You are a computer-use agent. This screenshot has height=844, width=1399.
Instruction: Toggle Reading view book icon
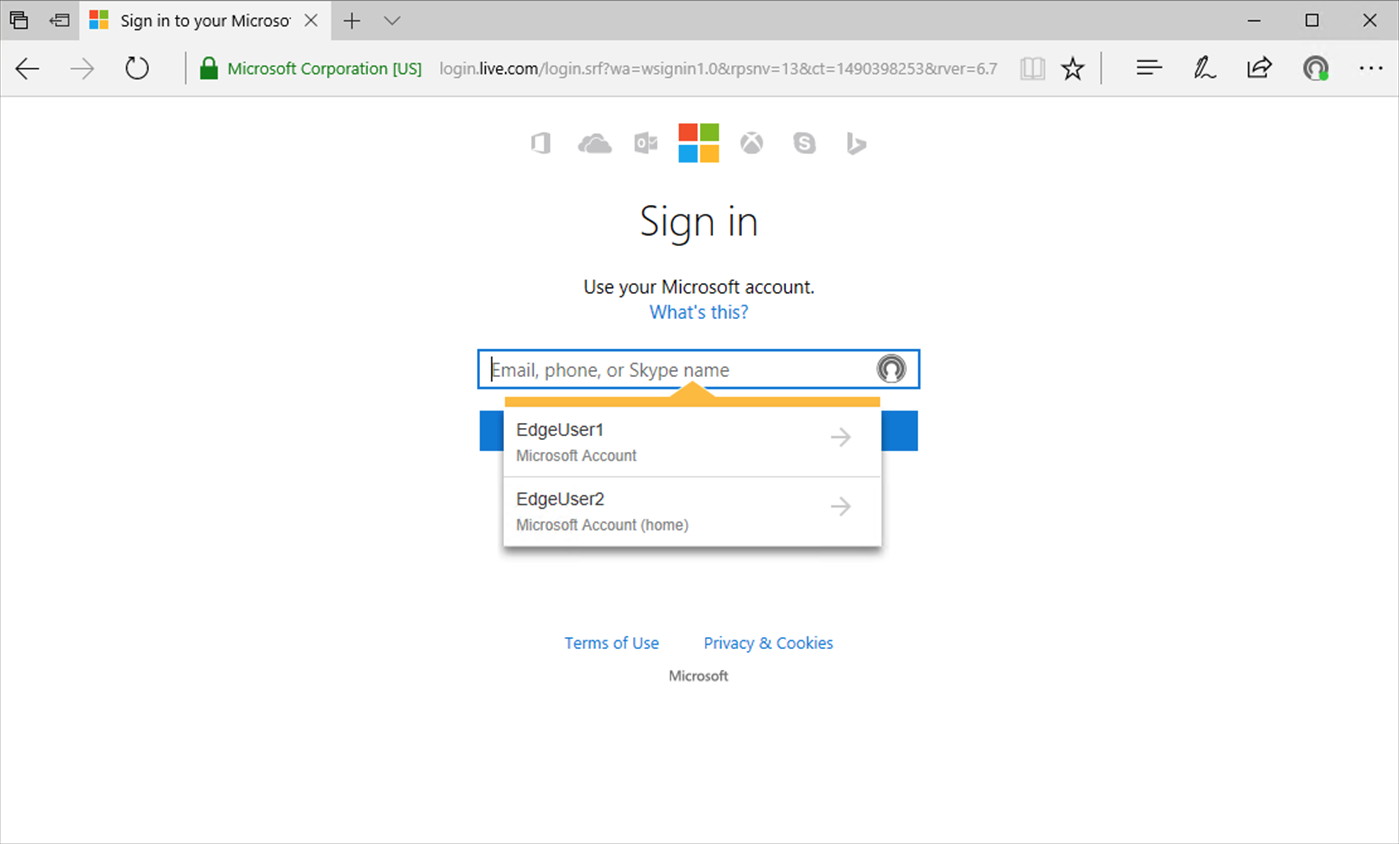click(1032, 68)
